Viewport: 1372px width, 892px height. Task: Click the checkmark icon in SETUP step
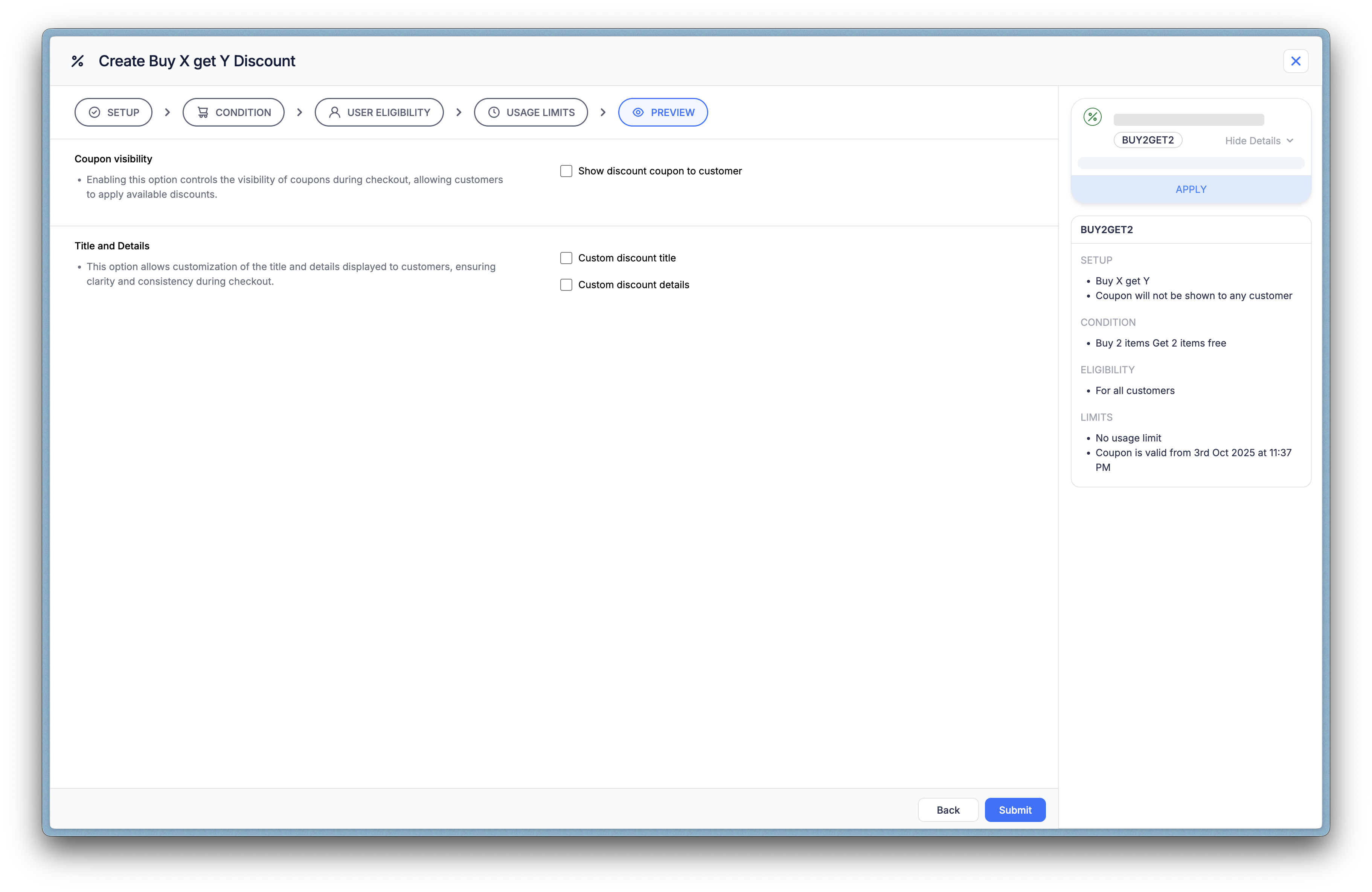(x=95, y=112)
